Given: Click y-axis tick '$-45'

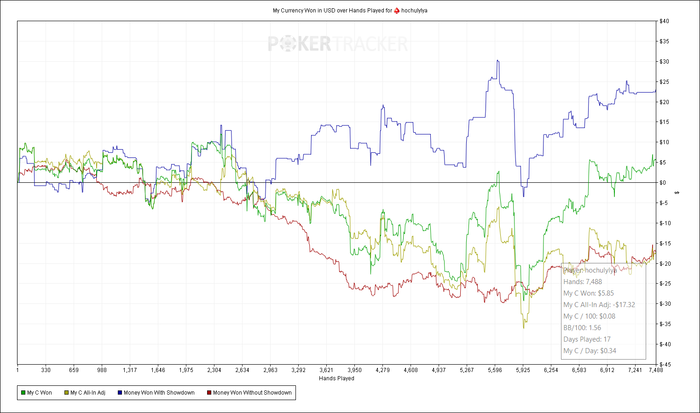Looking at the screenshot, I should point(664,364).
